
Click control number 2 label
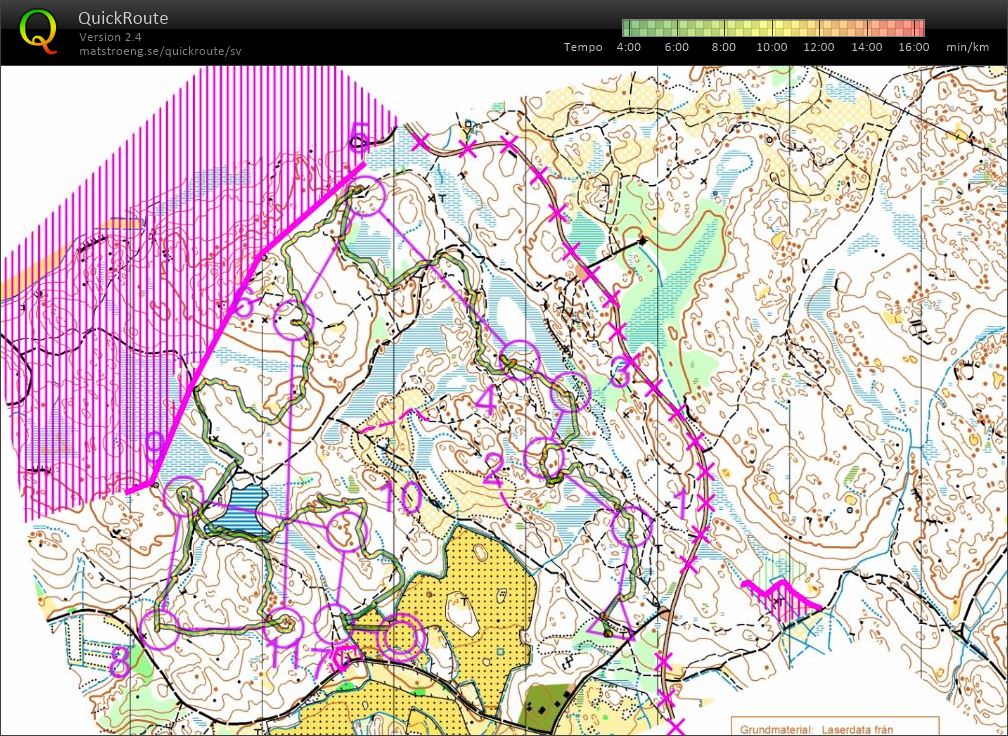click(493, 469)
